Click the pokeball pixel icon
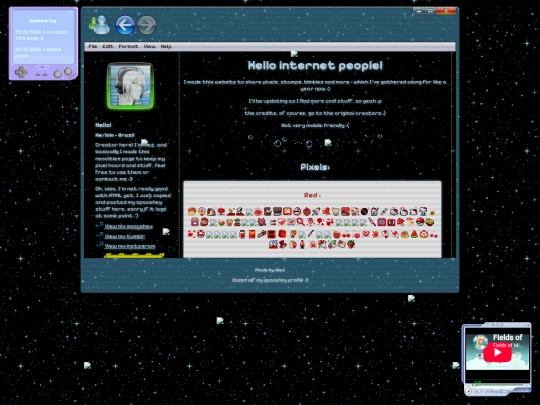 point(420,221)
